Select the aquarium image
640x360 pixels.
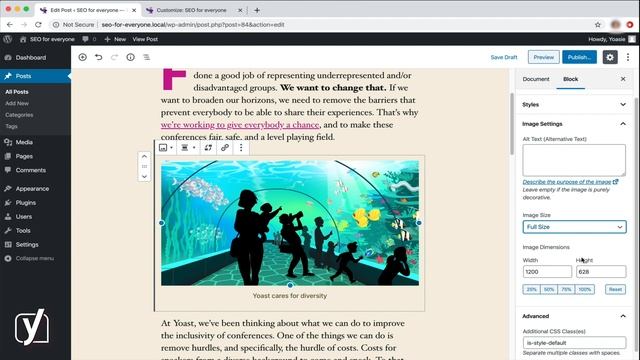pyautogui.click(x=290, y=223)
